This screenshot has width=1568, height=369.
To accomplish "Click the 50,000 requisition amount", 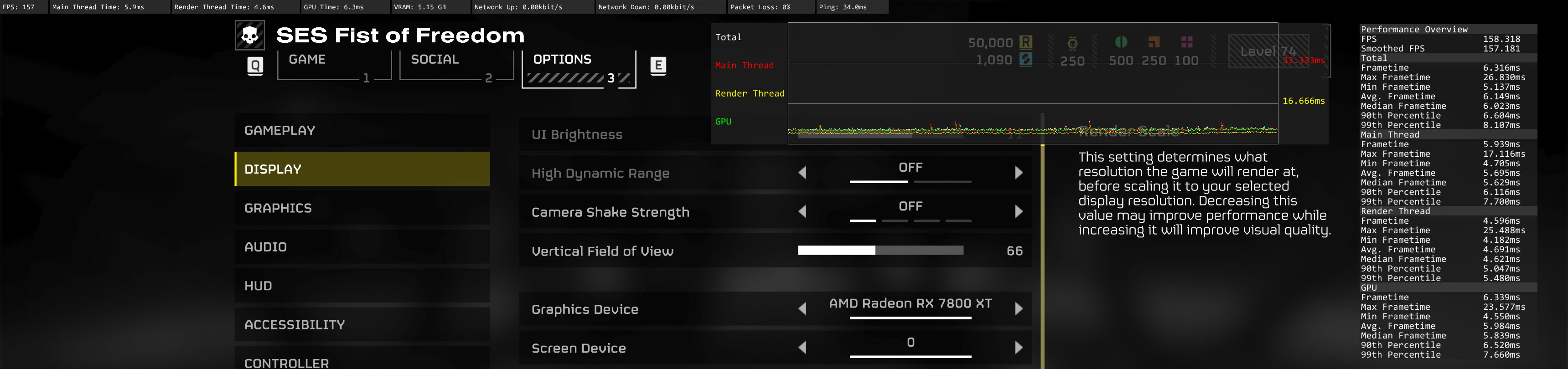I will (990, 42).
